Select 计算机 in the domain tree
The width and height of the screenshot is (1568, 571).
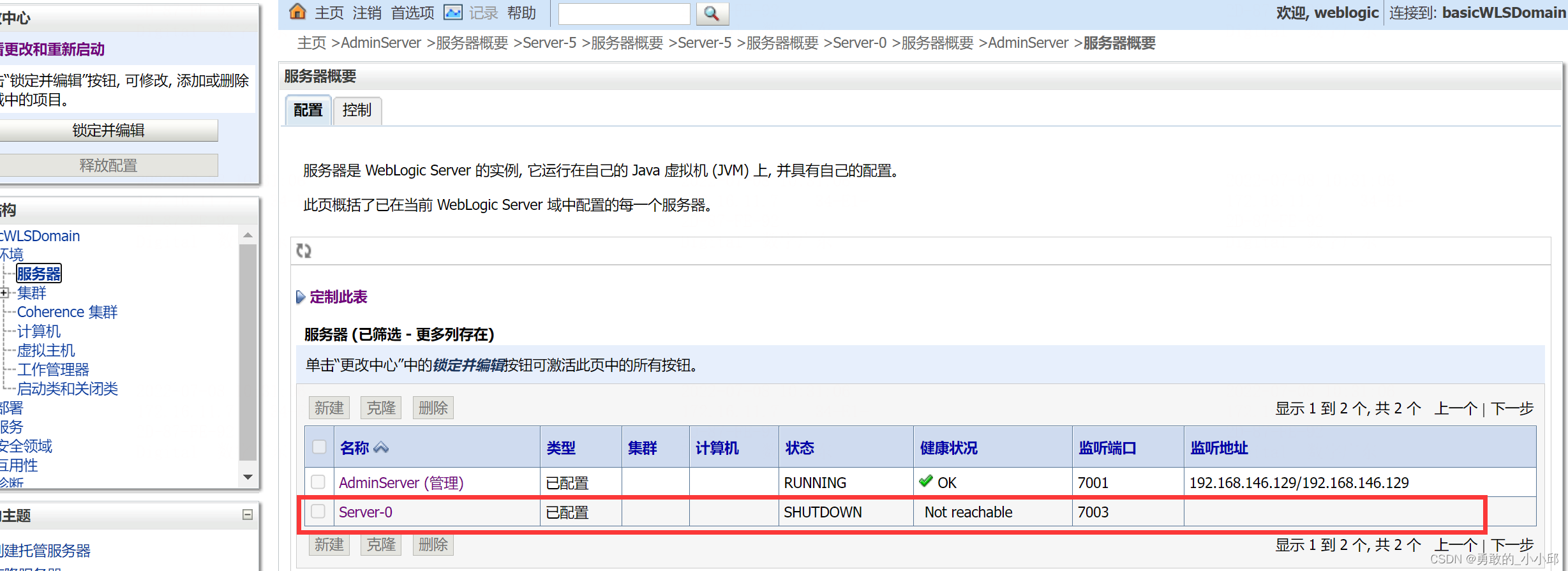39,331
